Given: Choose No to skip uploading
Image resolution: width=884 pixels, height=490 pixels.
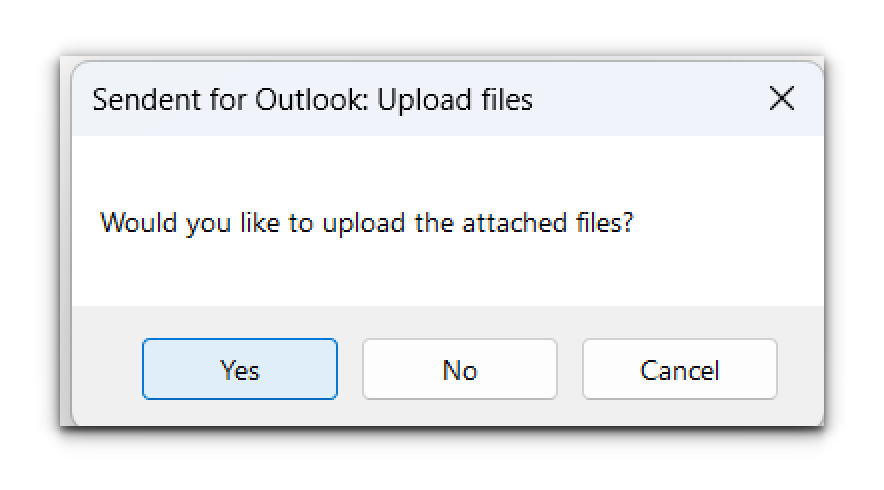Looking at the screenshot, I should (459, 370).
